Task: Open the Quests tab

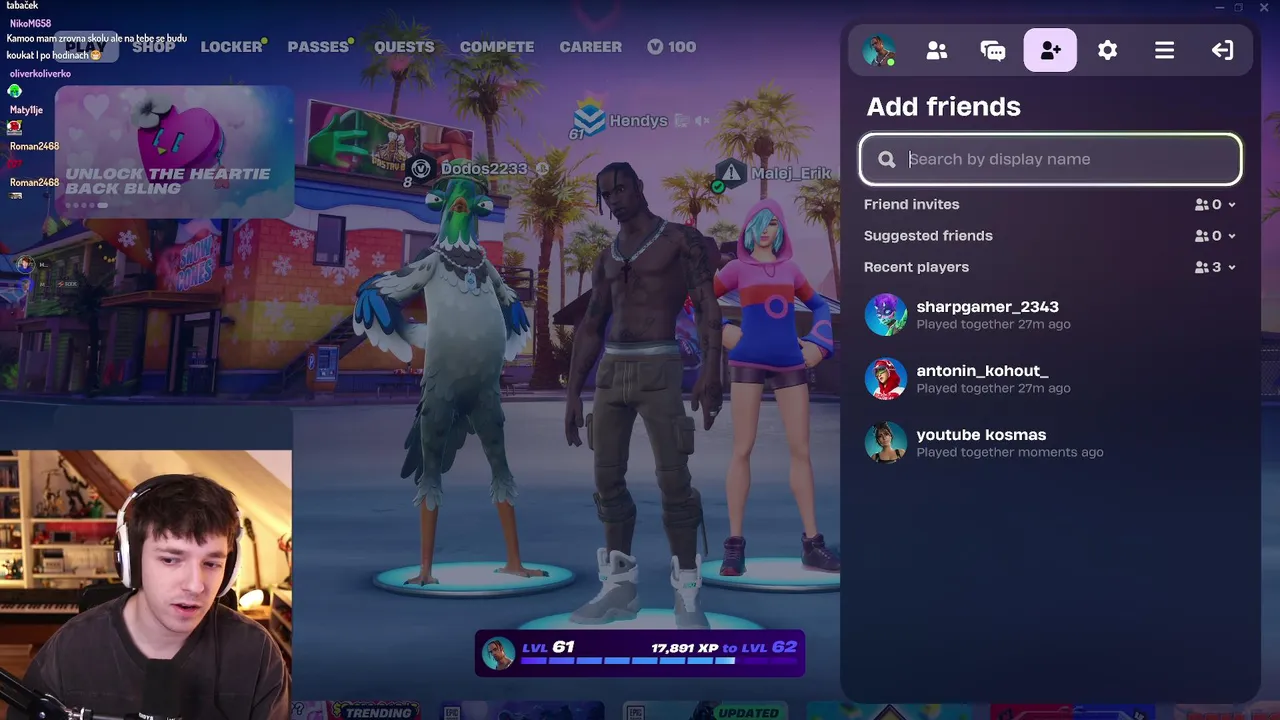Action: [404, 47]
